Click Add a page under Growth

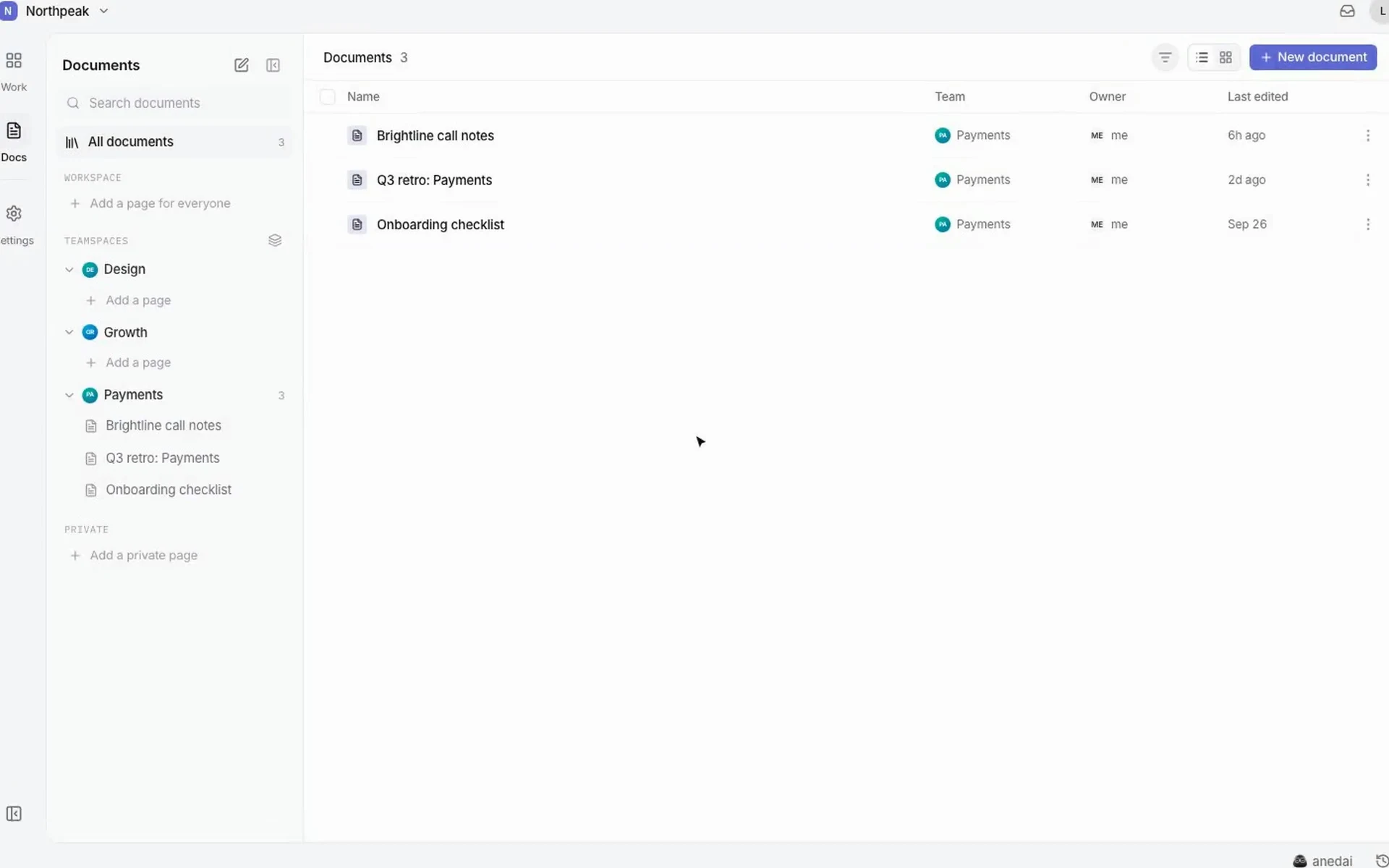129,362
